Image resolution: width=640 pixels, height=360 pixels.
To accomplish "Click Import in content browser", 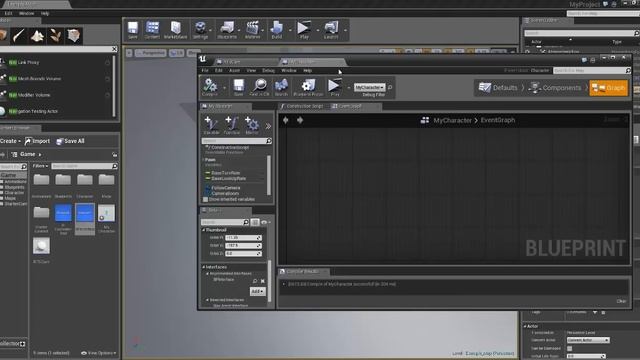I will pyautogui.click(x=37, y=141).
